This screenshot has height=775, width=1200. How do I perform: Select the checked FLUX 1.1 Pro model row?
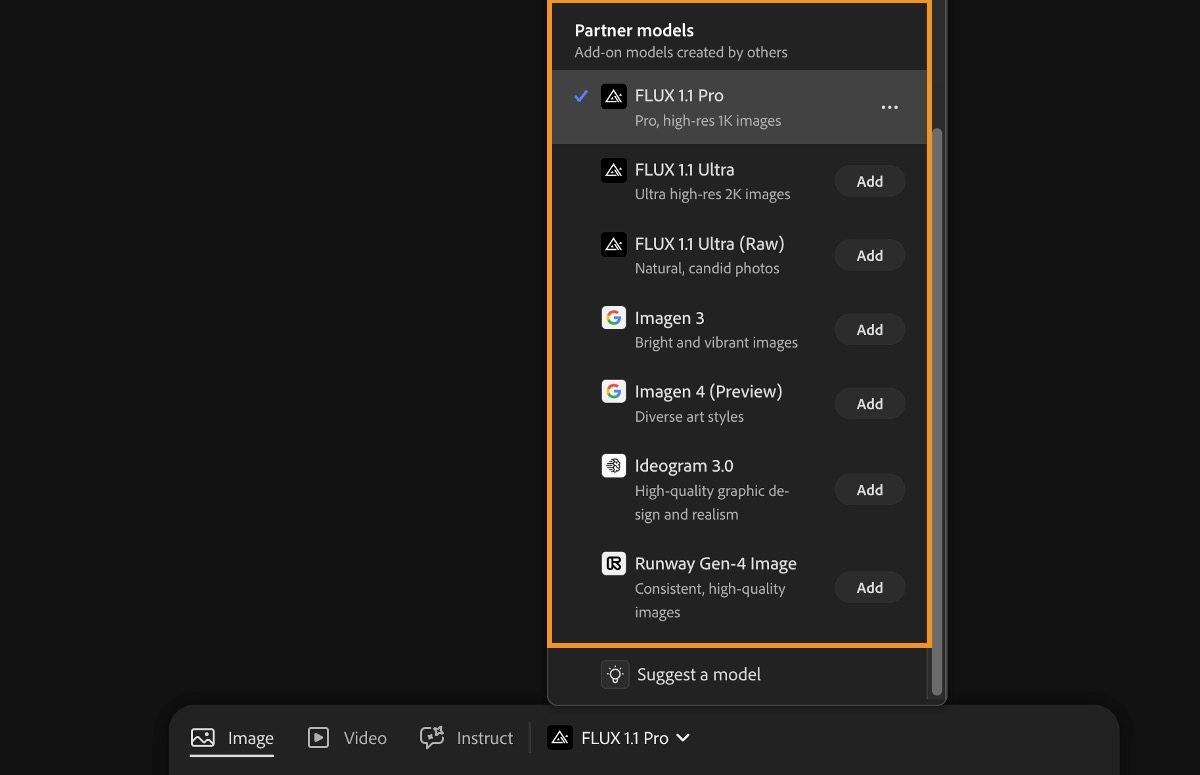(x=720, y=107)
